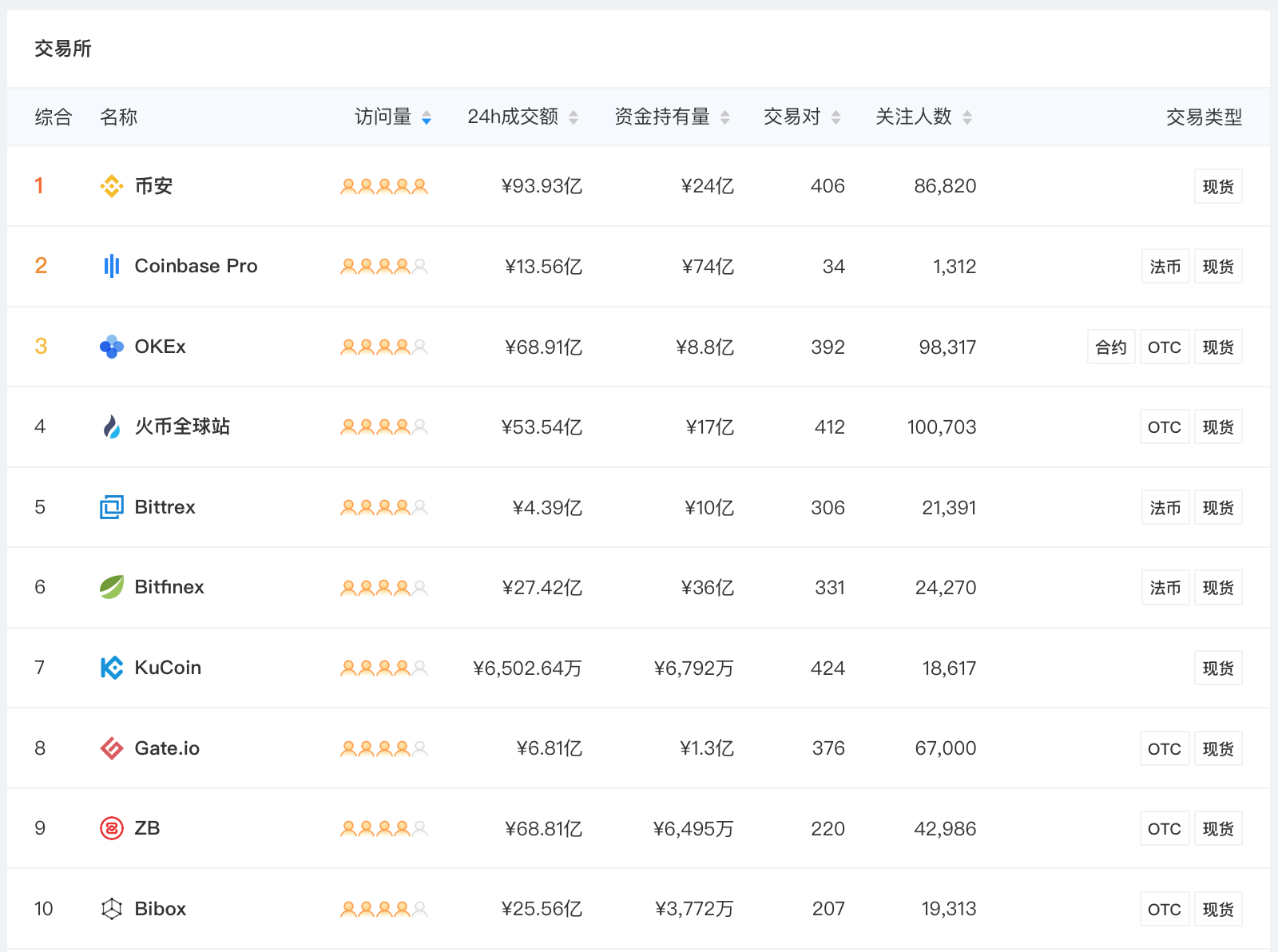Viewport: 1278px width, 952px height.
Task: Click Bibox visit rating icons
Action: click(384, 909)
